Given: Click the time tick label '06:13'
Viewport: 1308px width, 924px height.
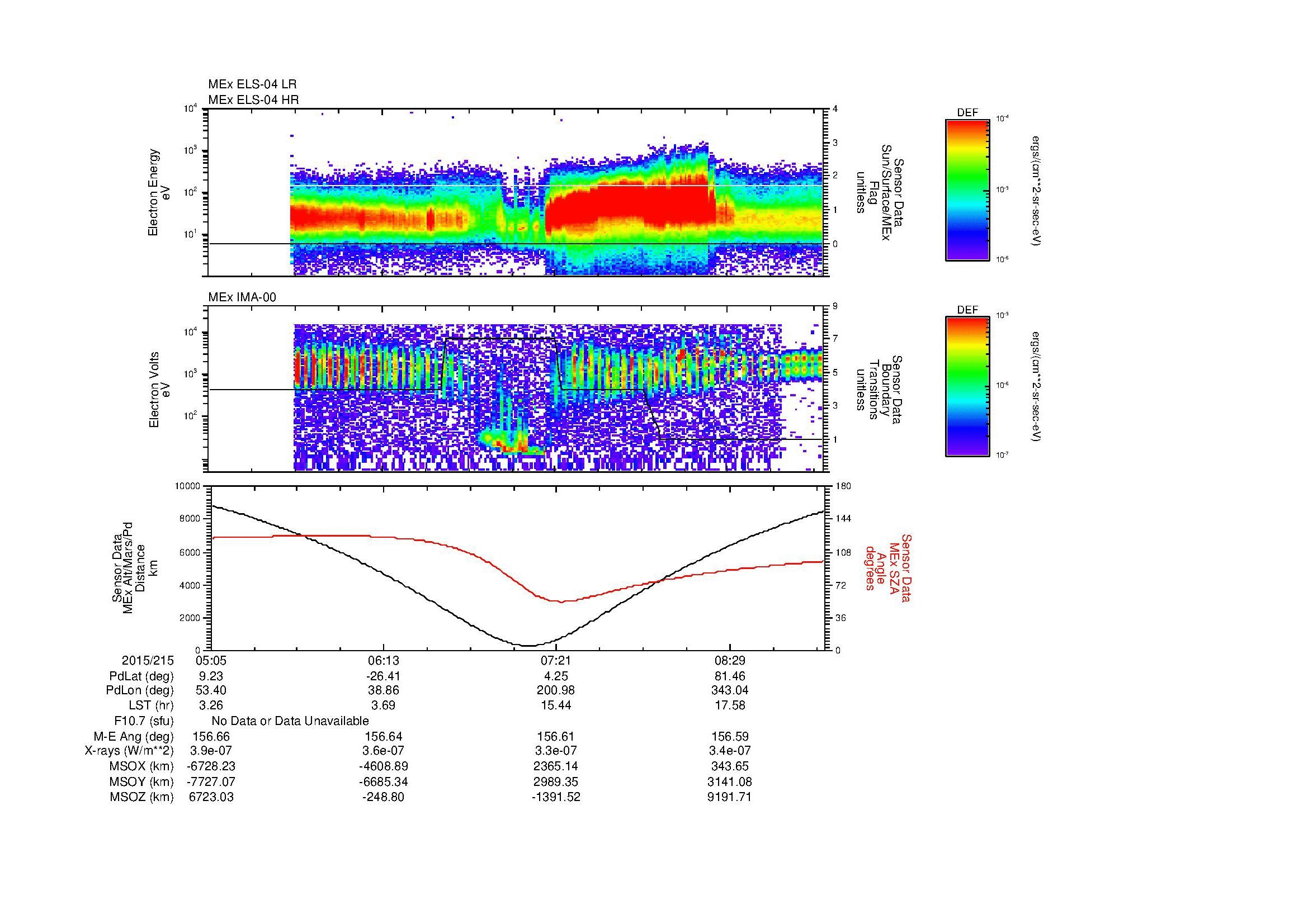Looking at the screenshot, I should pyautogui.click(x=384, y=661).
